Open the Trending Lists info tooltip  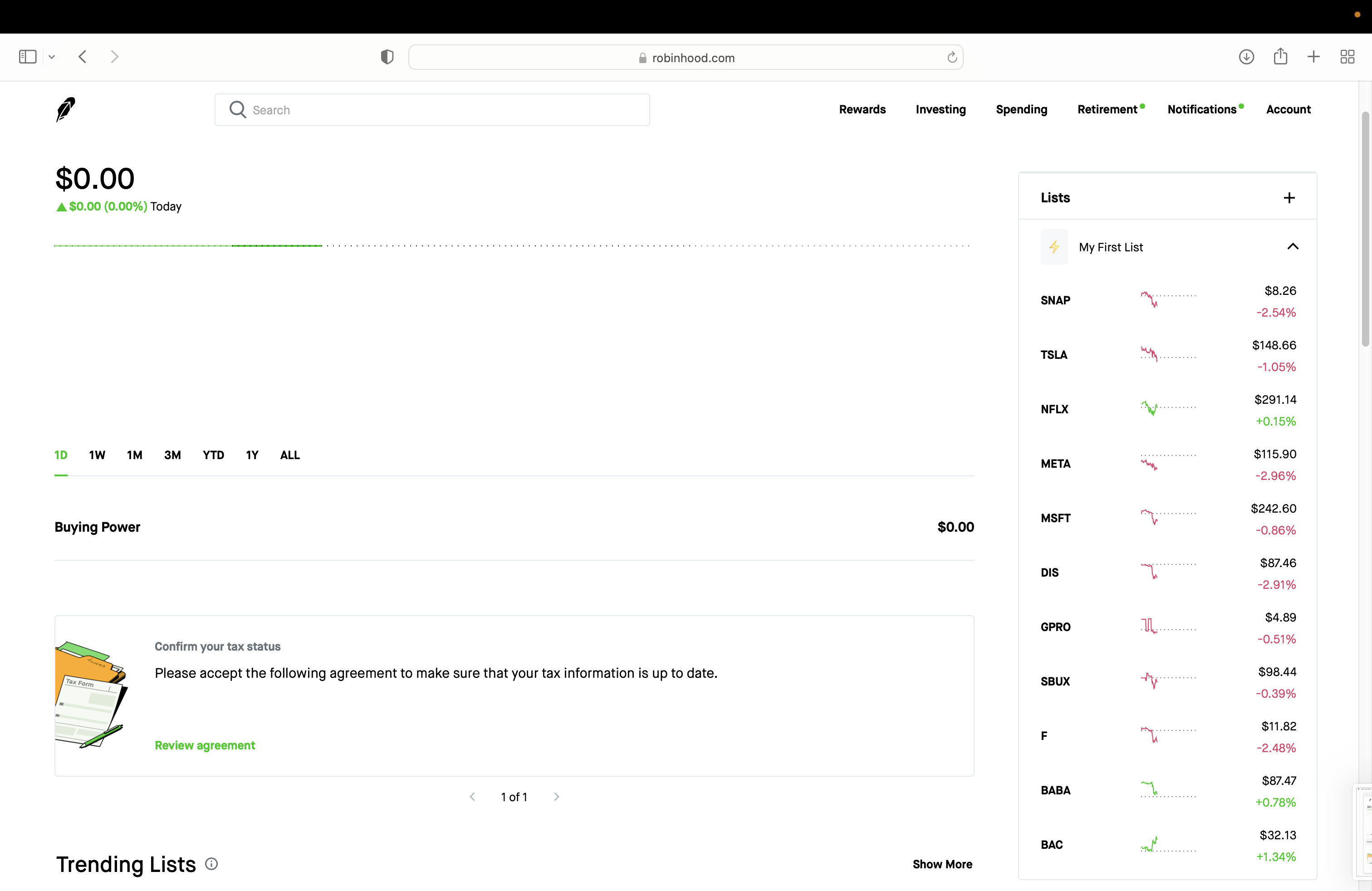(x=211, y=864)
